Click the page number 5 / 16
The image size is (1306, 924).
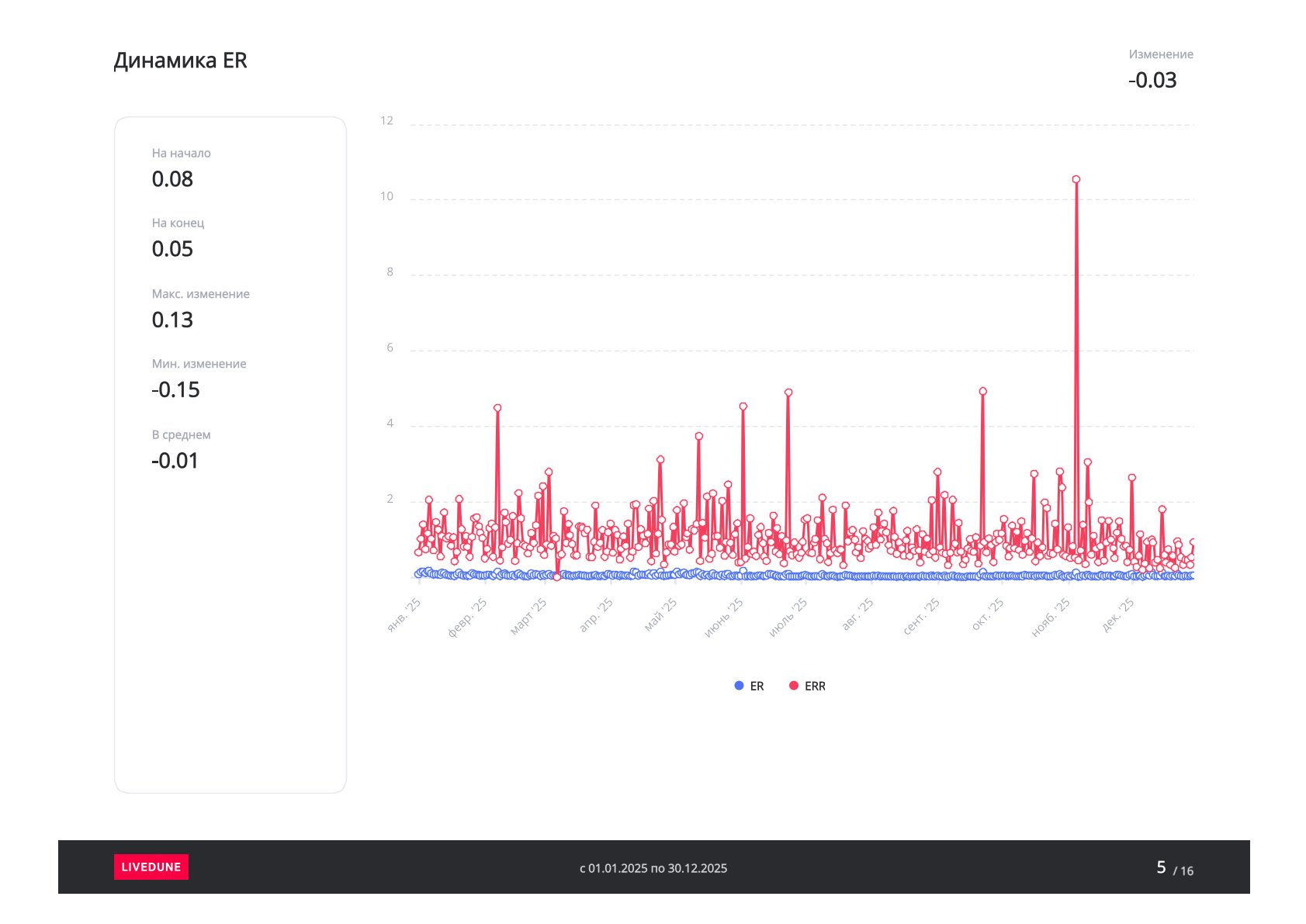1175,868
